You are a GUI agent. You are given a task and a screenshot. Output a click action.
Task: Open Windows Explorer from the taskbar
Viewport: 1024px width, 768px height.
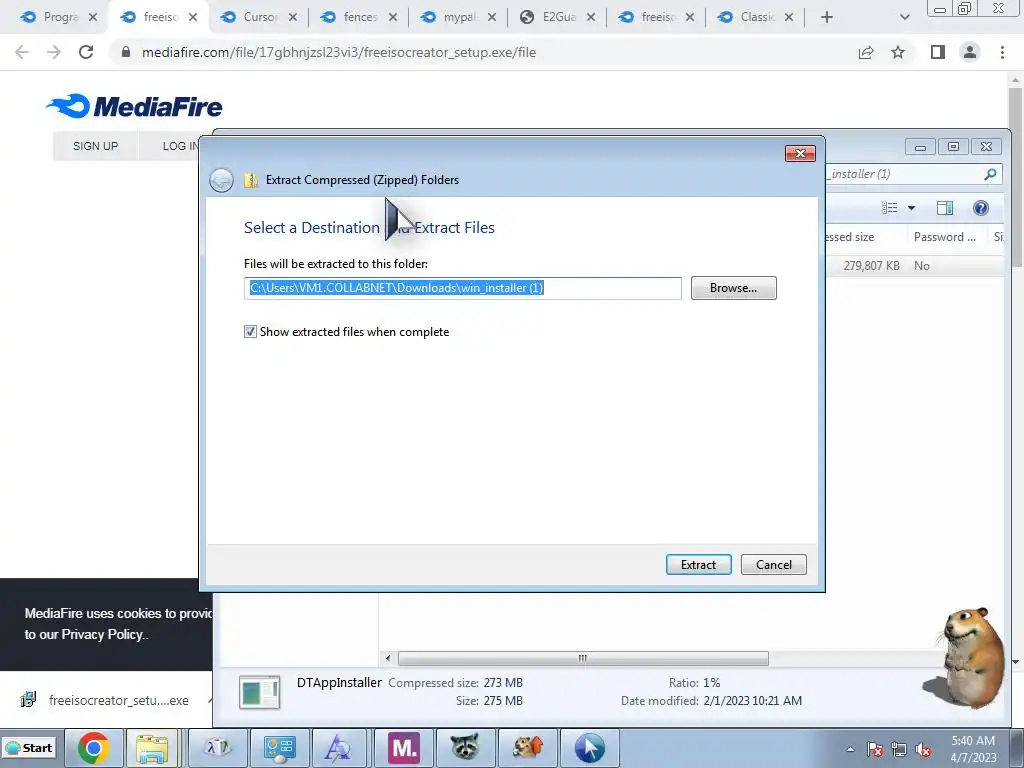152,748
